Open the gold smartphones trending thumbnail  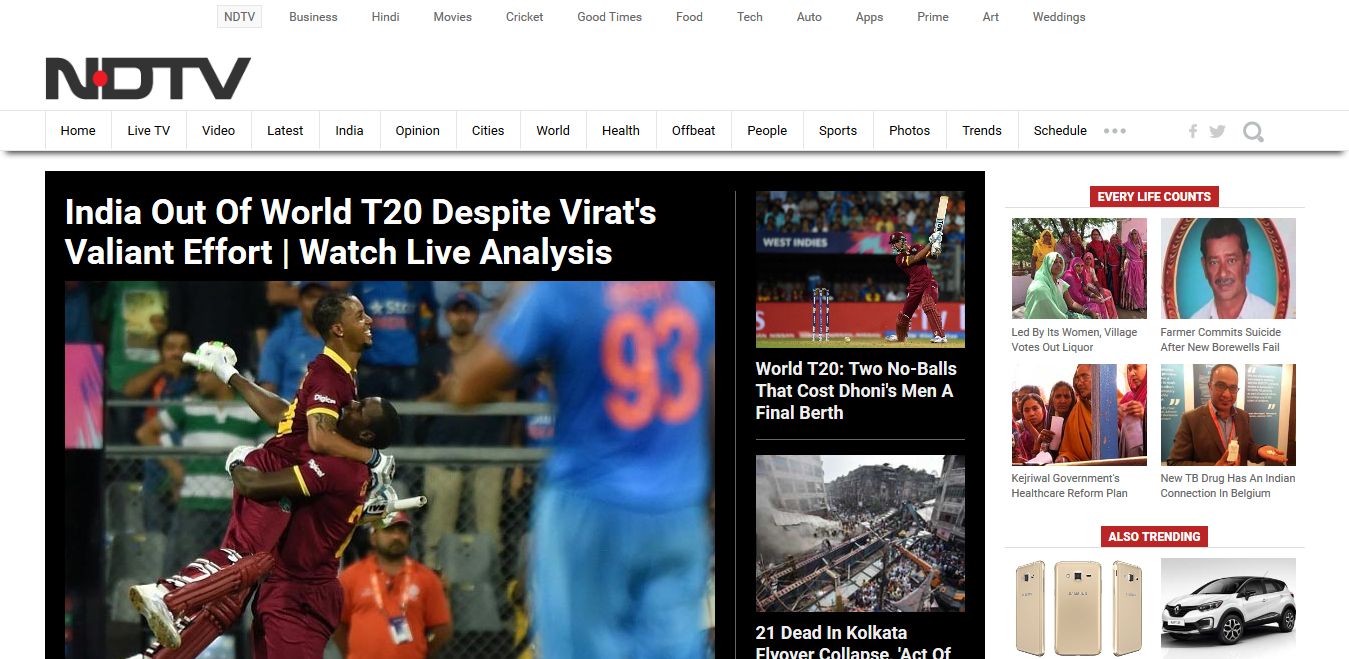[x=1079, y=608]
